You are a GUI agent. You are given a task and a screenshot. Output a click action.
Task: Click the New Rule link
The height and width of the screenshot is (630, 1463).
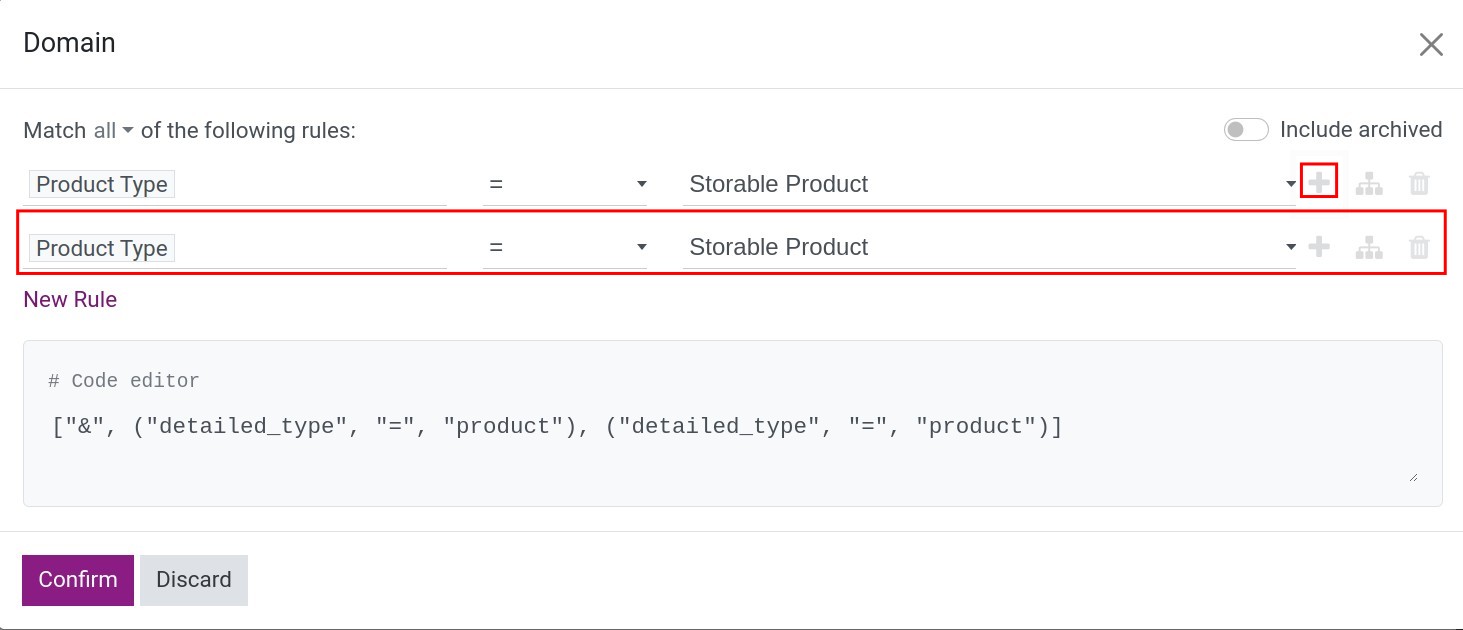(70, 300)
